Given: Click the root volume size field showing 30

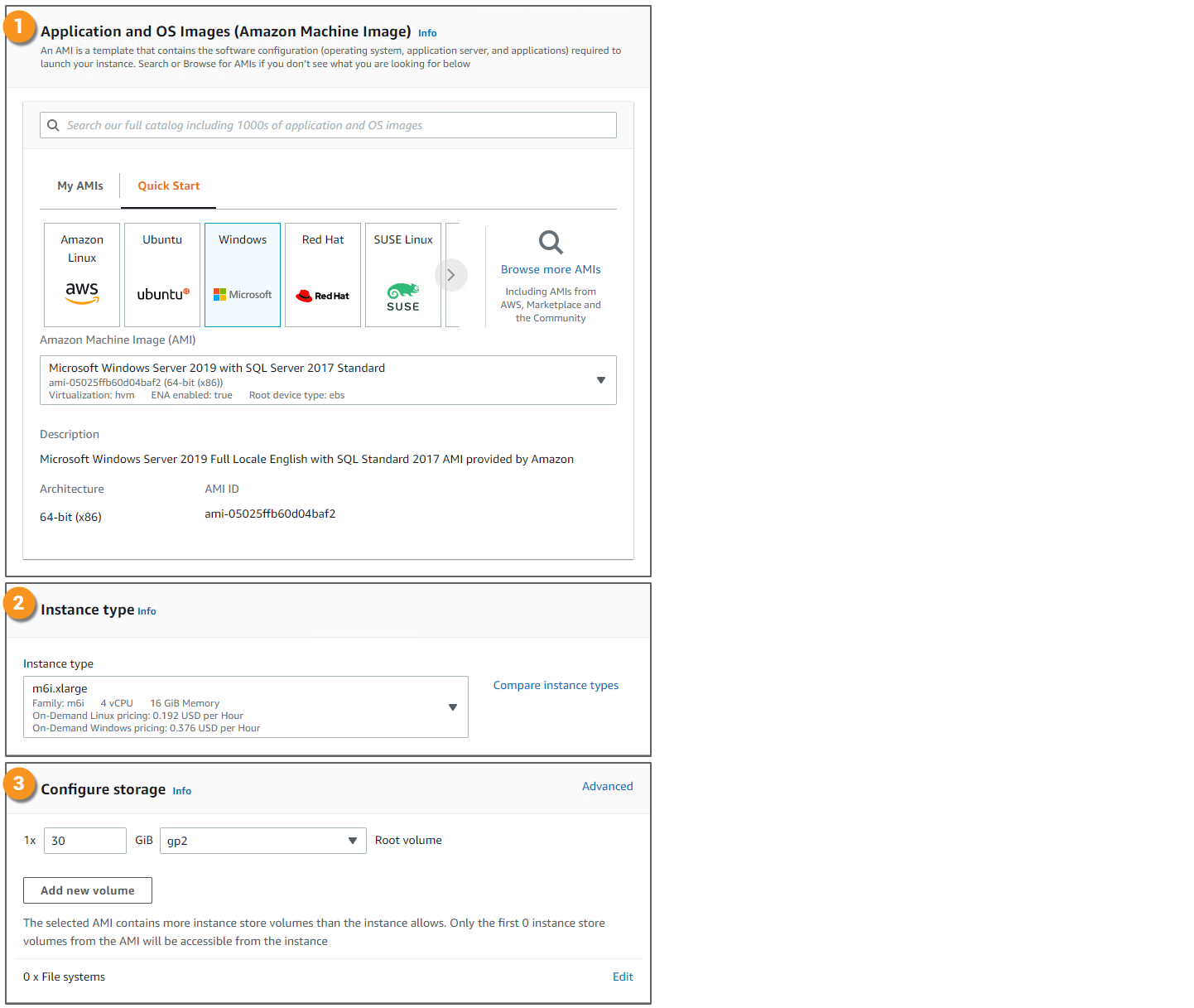Looking at the screenshot, I should [x=85, y=841].
